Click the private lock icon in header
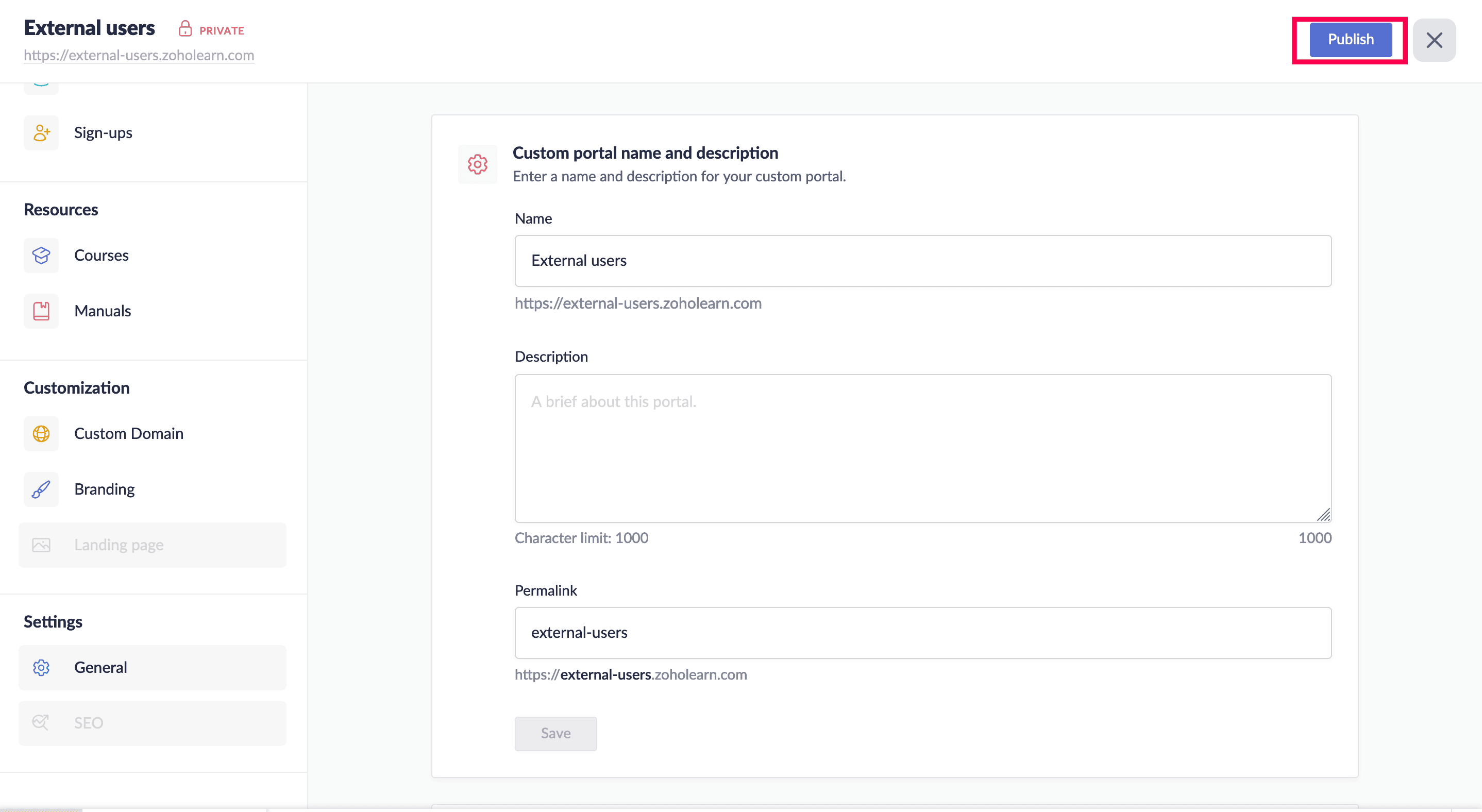The image size is (1482, 812). point(184,29)
